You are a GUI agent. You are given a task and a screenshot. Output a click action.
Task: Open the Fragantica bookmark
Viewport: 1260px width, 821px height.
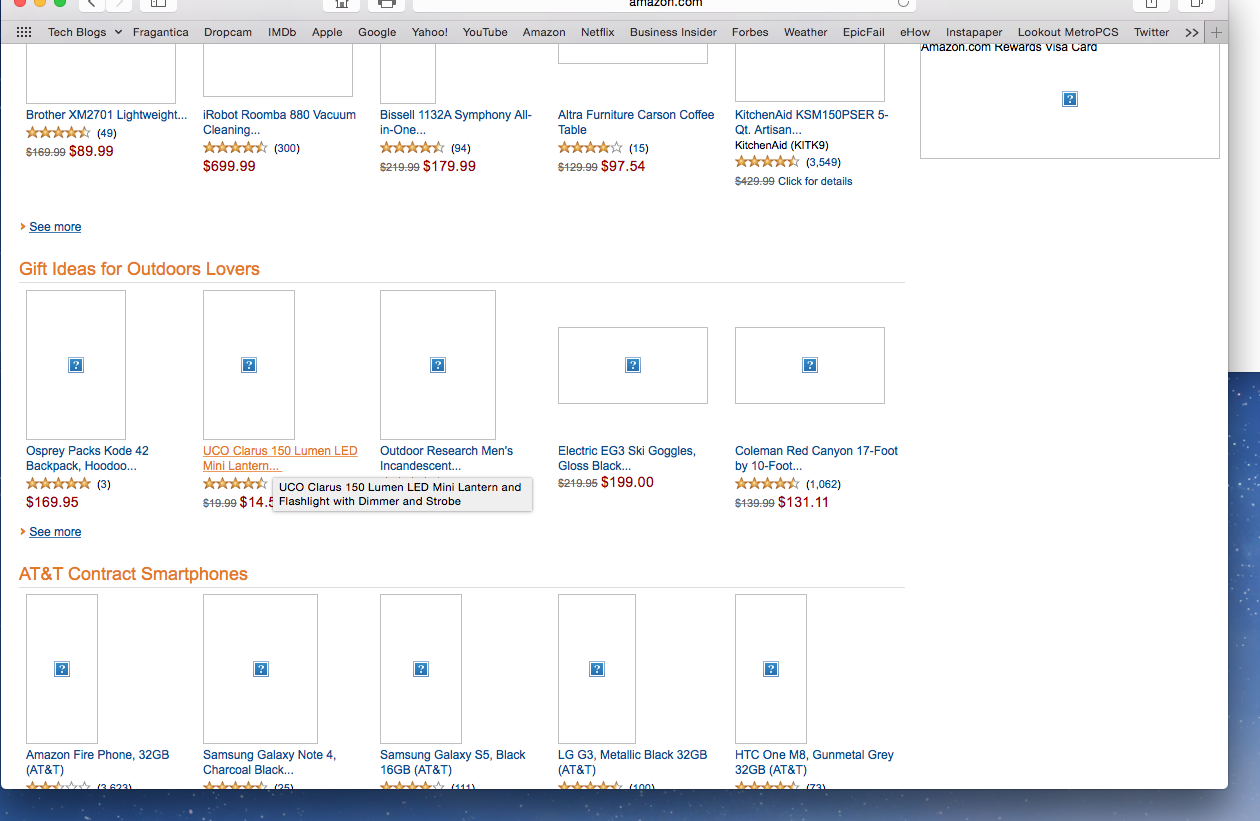[161, 32]
